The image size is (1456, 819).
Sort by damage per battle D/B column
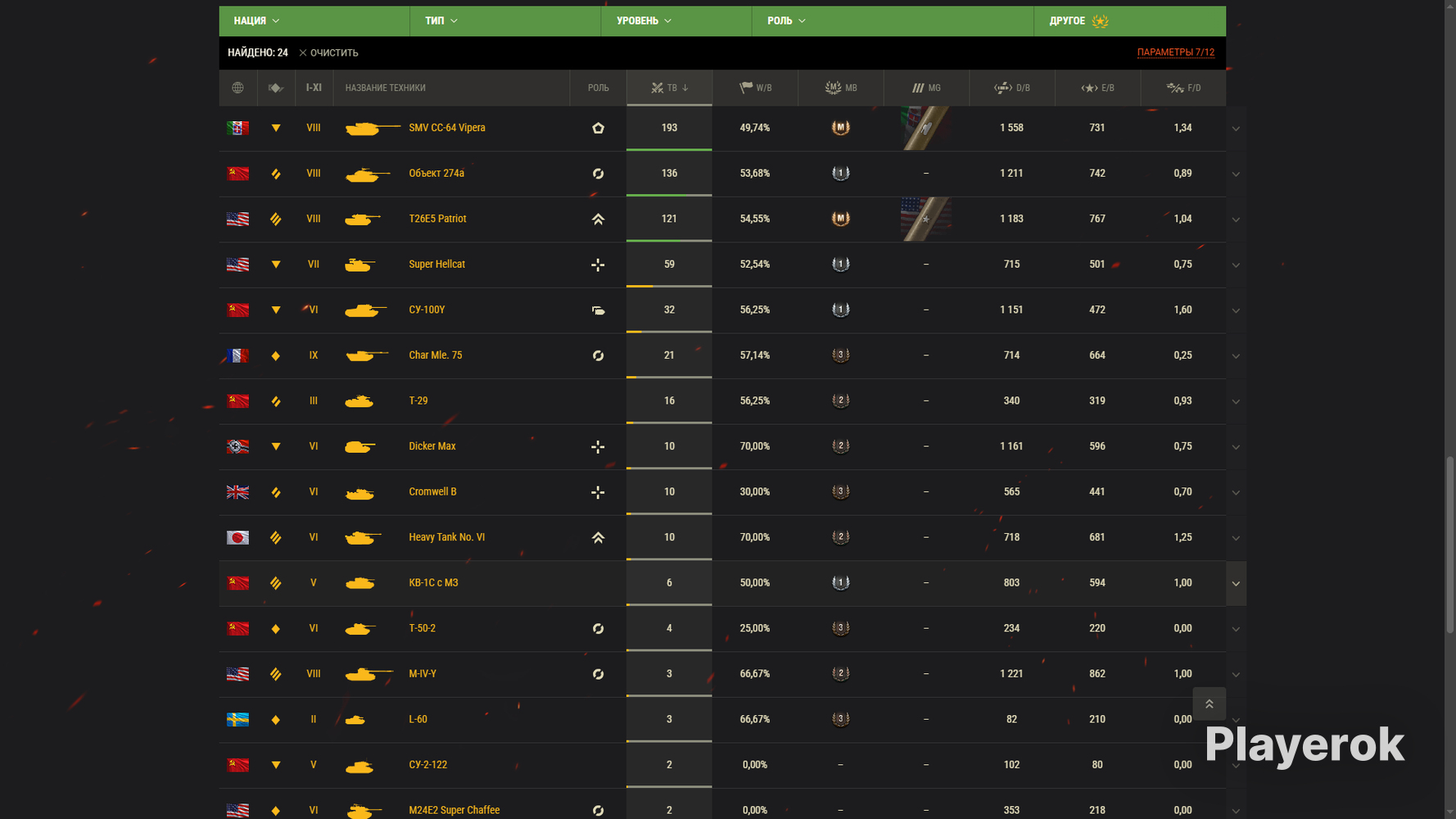pos(1012,88)
